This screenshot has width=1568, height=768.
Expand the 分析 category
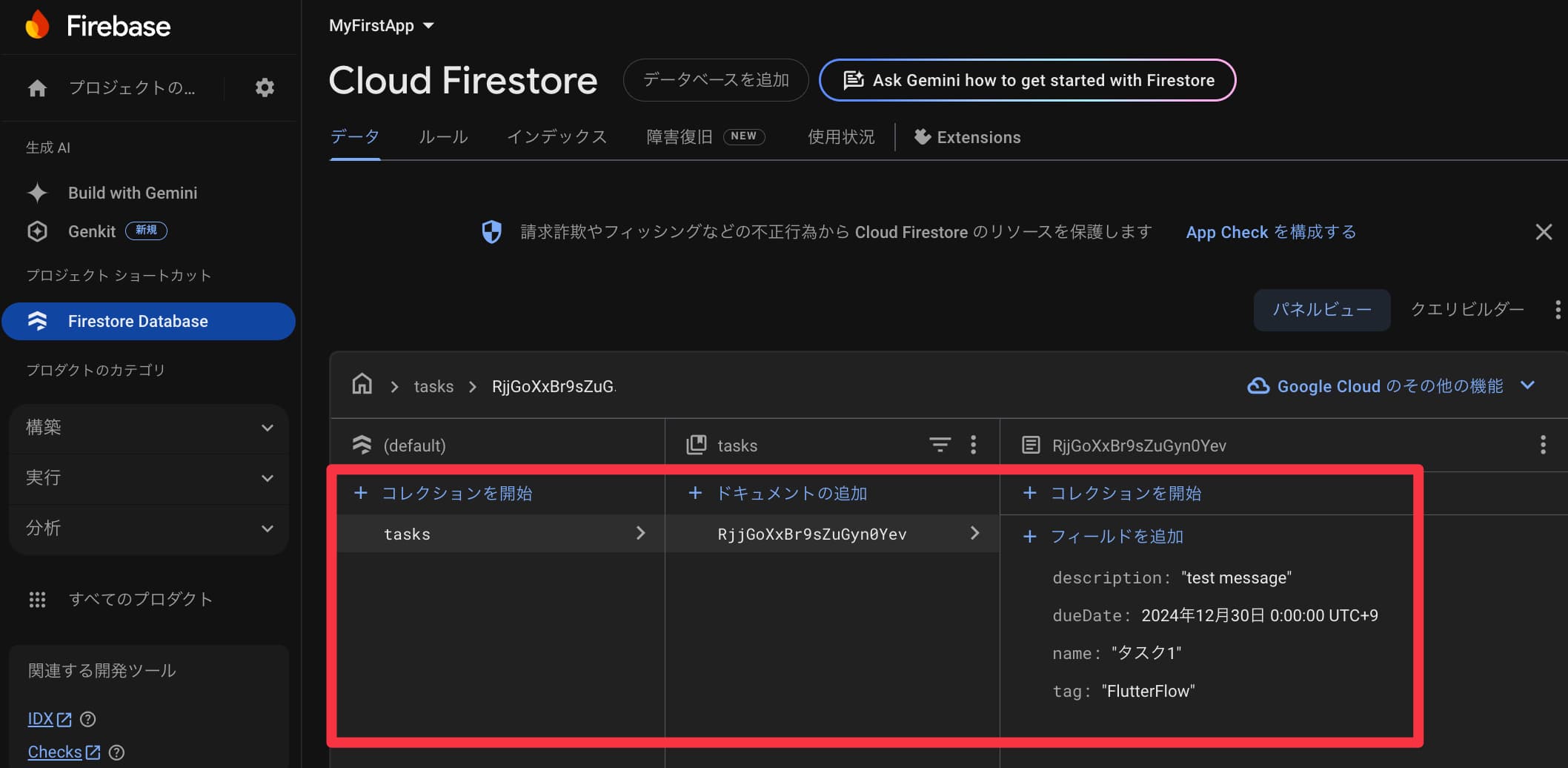tap(149, 529)
